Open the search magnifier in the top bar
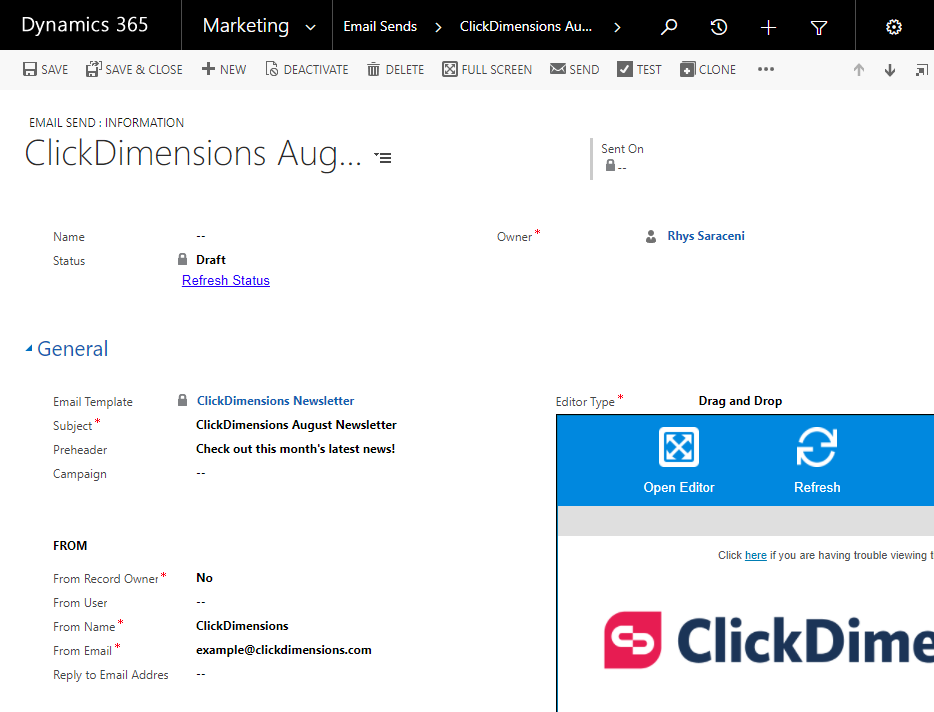Screen dimensions: 934x712 click(669, 27)
